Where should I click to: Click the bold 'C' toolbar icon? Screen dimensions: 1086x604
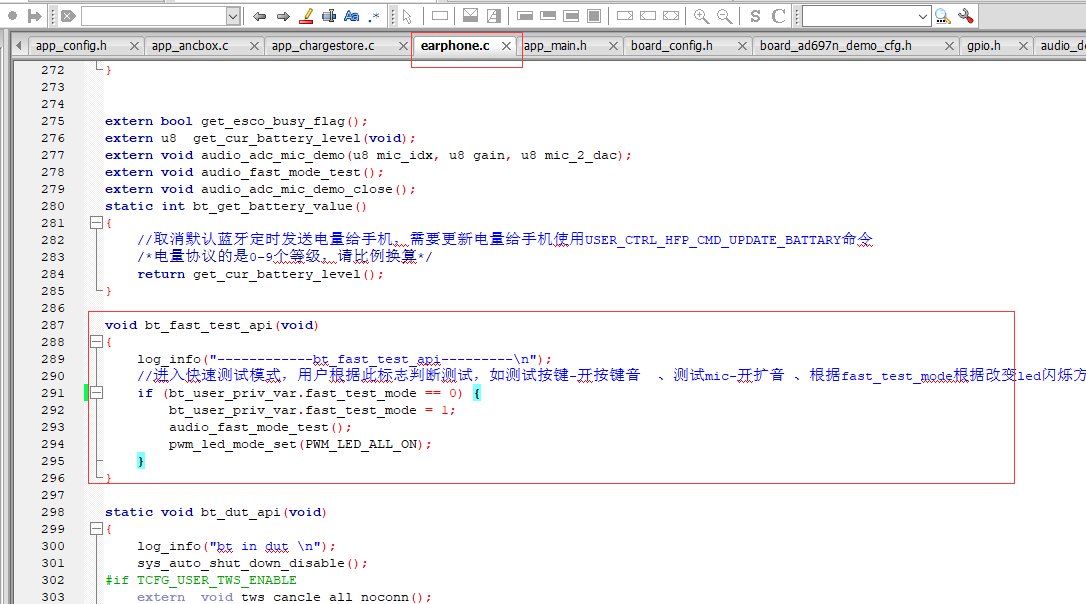778,16
